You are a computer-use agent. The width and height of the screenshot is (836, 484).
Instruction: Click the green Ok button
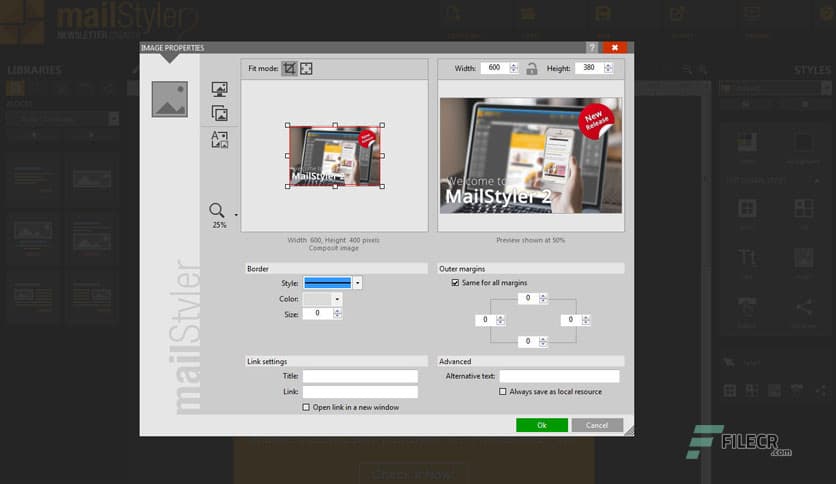tap(542, 425)
